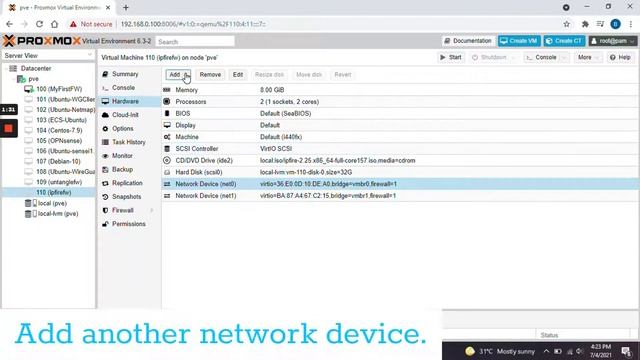Select the pve node

point(33,79)
